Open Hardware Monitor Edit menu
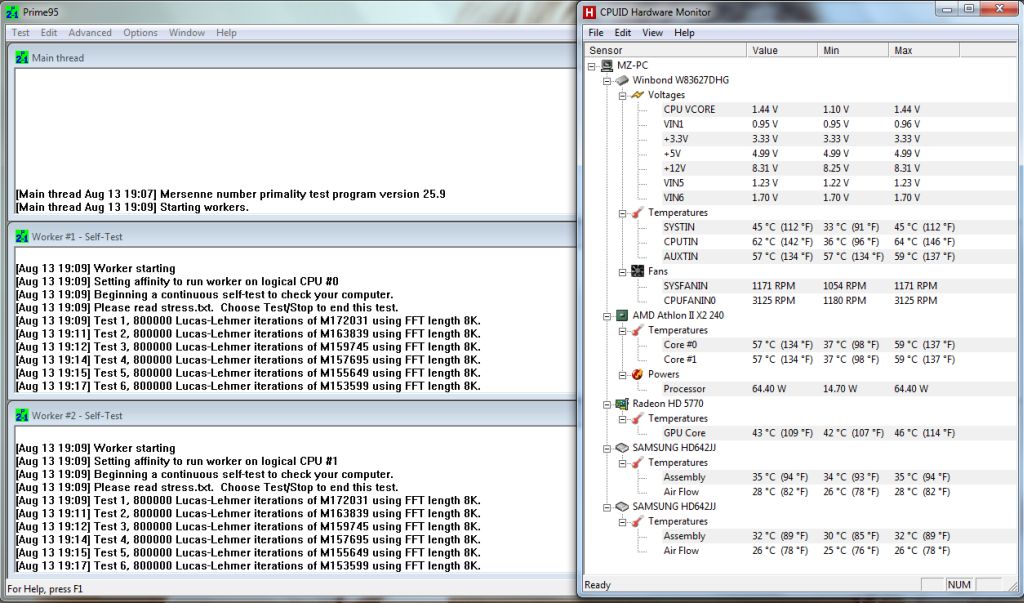Image resolution: width=1024 pixels, height=603 pixels. tap(623, 33)
